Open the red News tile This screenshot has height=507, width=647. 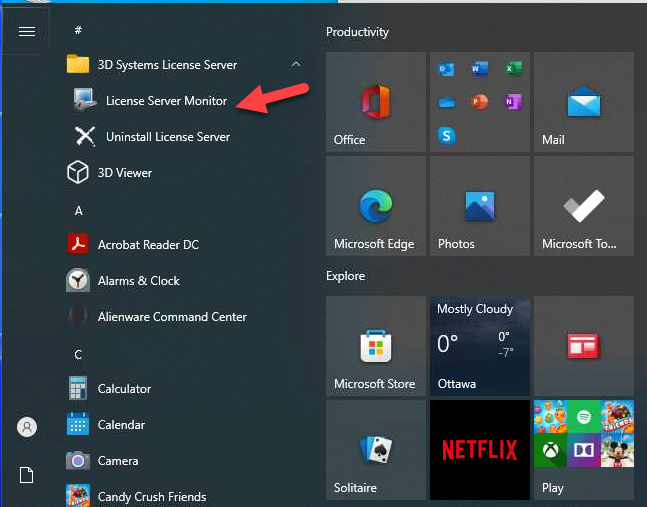tap(583, 346)
